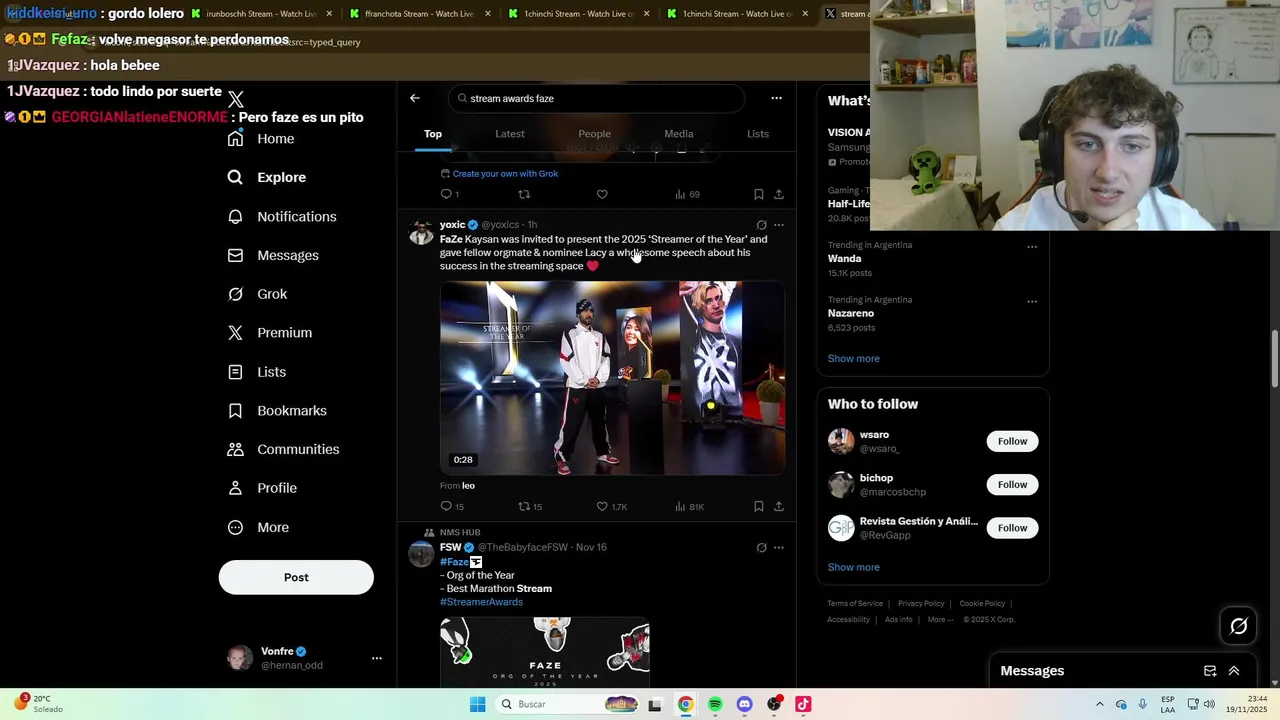Switch to the Latest tab
The image size is (1280, 720).
[x=510, y=134]
